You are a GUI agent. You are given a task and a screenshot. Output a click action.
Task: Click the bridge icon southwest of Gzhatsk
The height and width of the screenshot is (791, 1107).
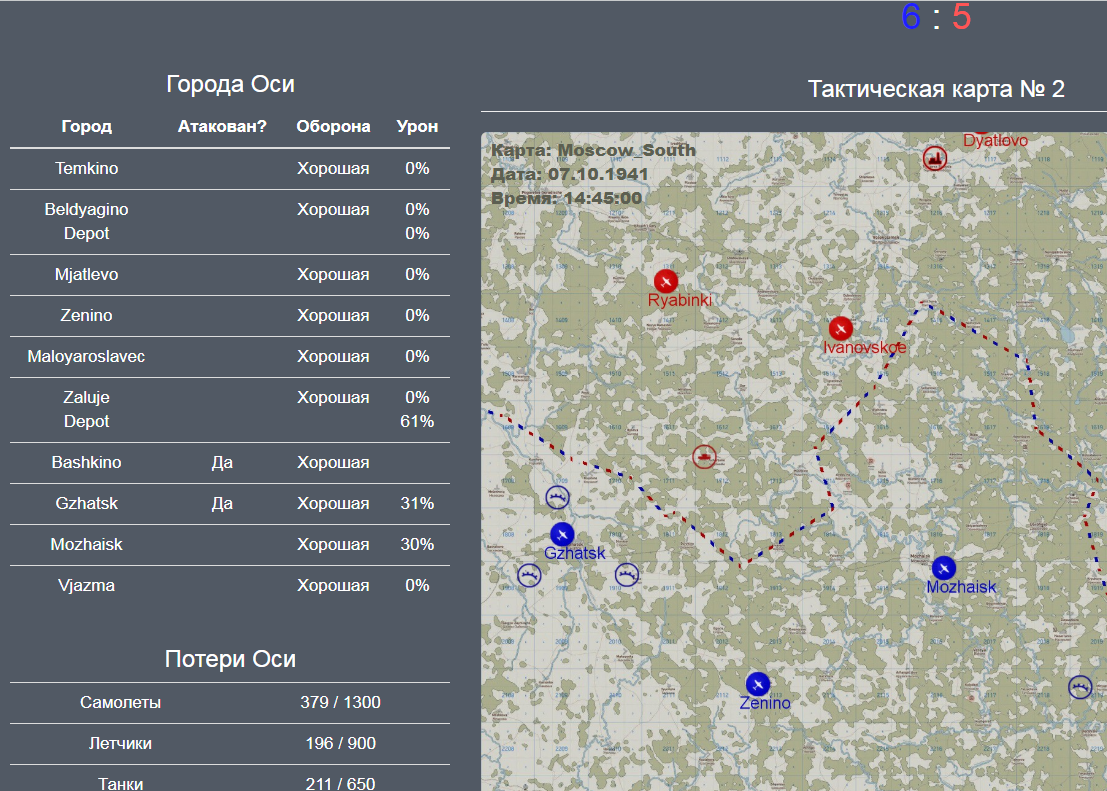(x=529, y=575)
